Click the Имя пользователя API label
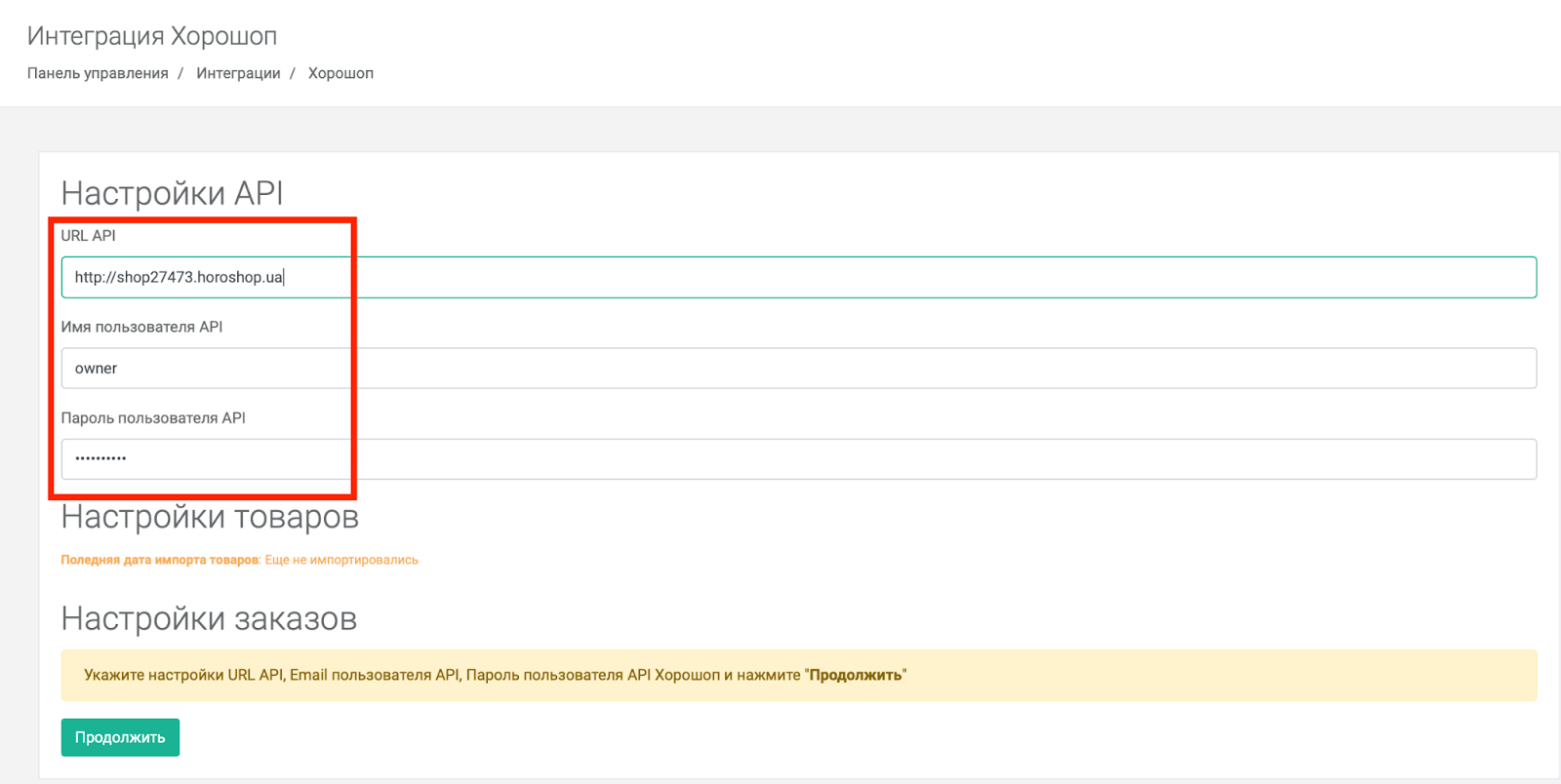1561x784 pixels. 142,327
